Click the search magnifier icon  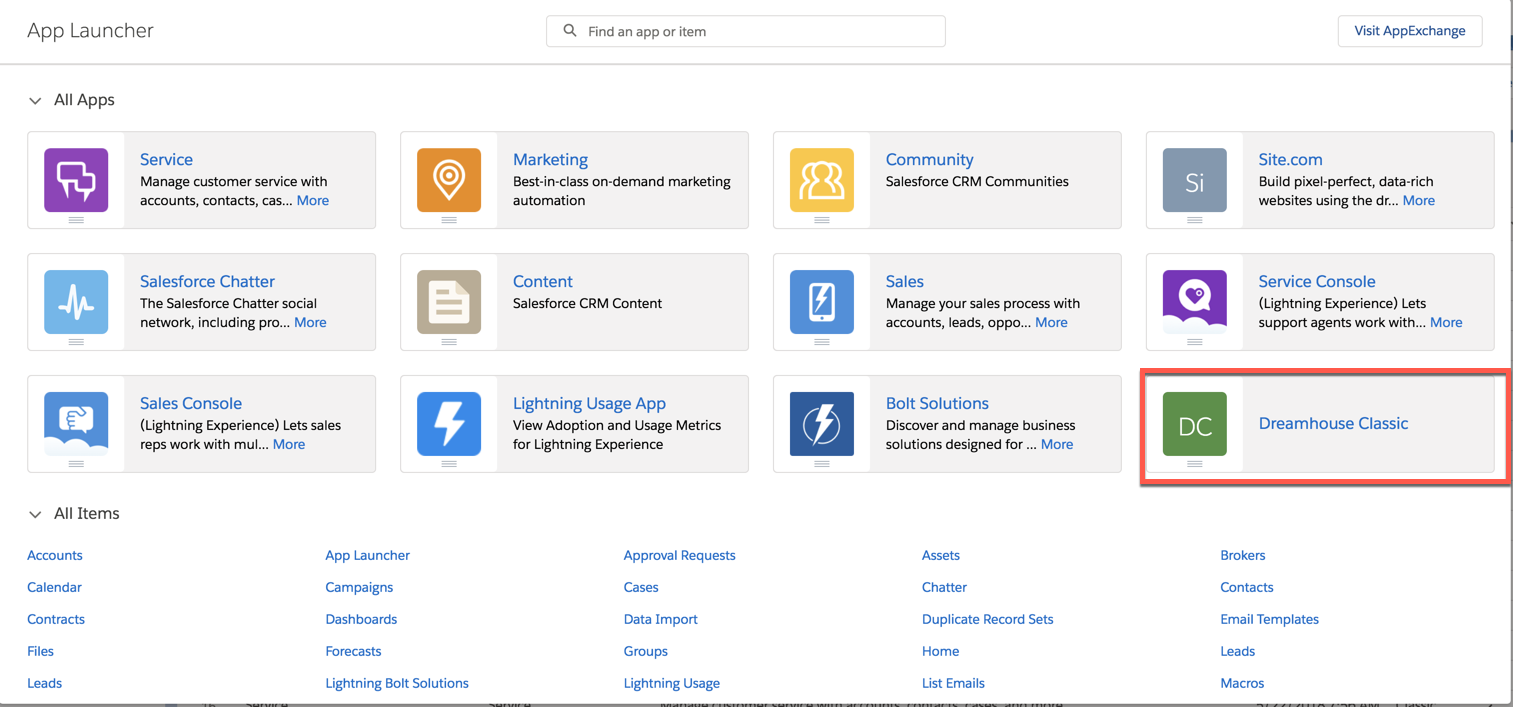570,31
